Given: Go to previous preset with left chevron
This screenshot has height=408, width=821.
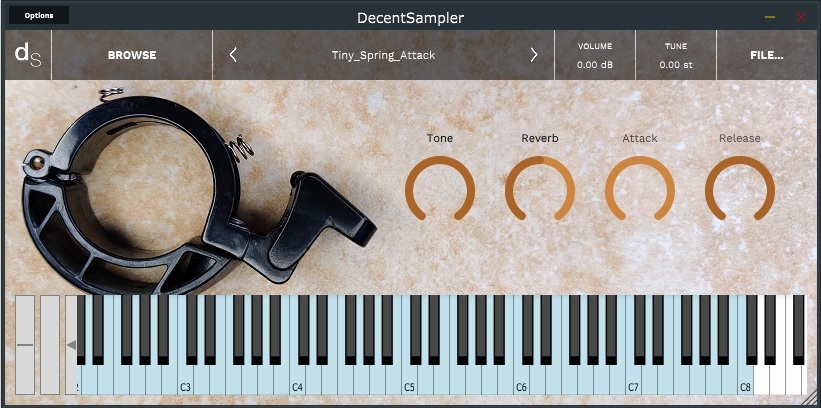Looking at the screenshot, I should (x=233, y=55).
